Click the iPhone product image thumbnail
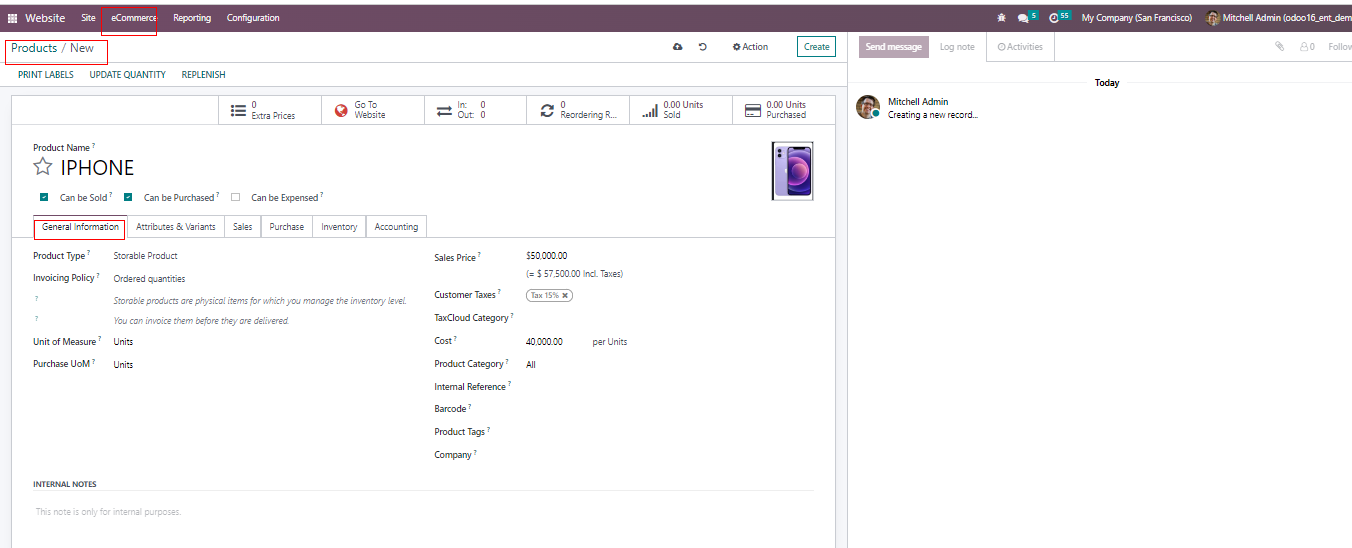The height and width of the screenshot is (548, 1352). [792, 171]
